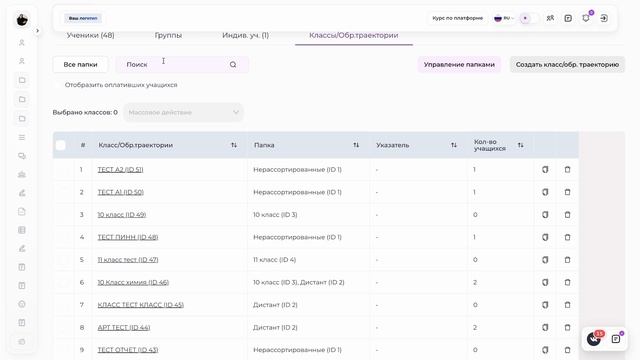This screenshot has width=640, height=360.
Task: Copy the ТЕСТ А2 (ID 51) class
Action: click(x=545, y=169)
